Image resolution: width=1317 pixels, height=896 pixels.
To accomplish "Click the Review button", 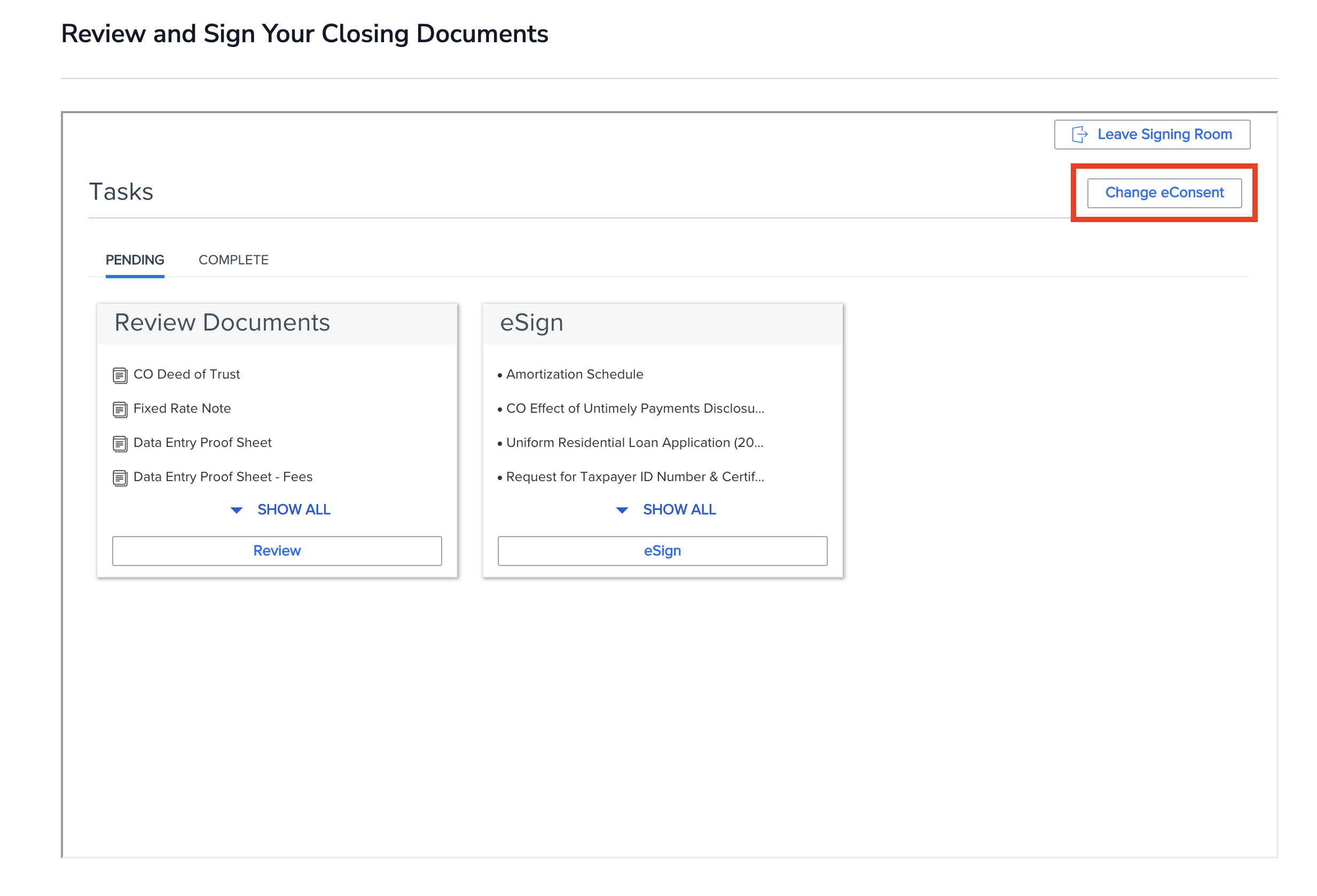I will 277,551.
